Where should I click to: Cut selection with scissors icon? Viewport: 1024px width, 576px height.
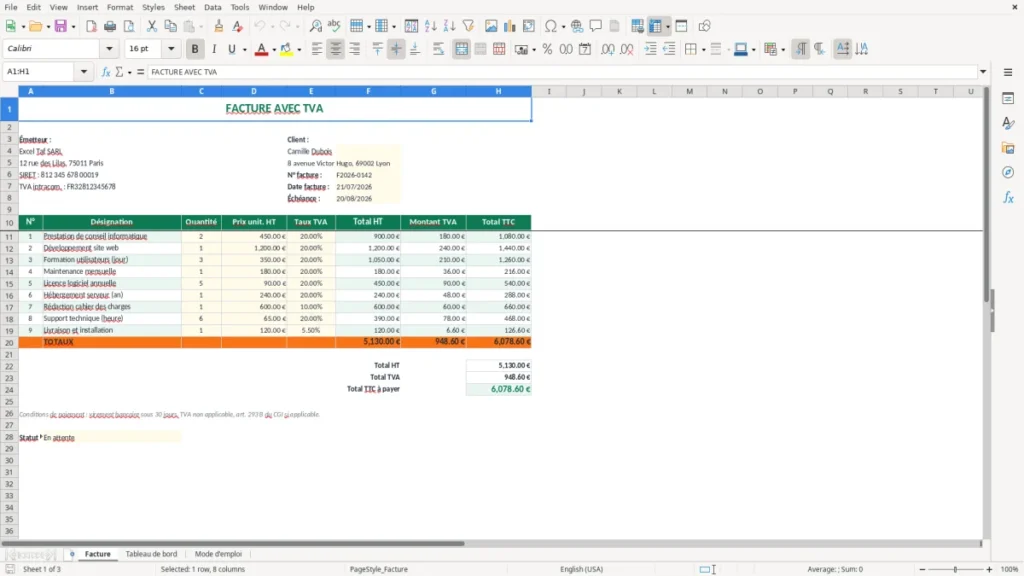(x=152, y=26)
